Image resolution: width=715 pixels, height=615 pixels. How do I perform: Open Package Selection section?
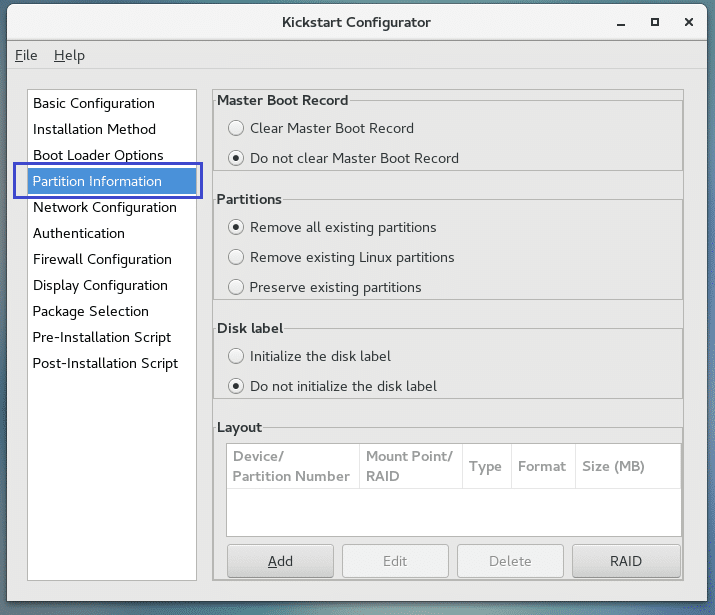coord(90,311)
